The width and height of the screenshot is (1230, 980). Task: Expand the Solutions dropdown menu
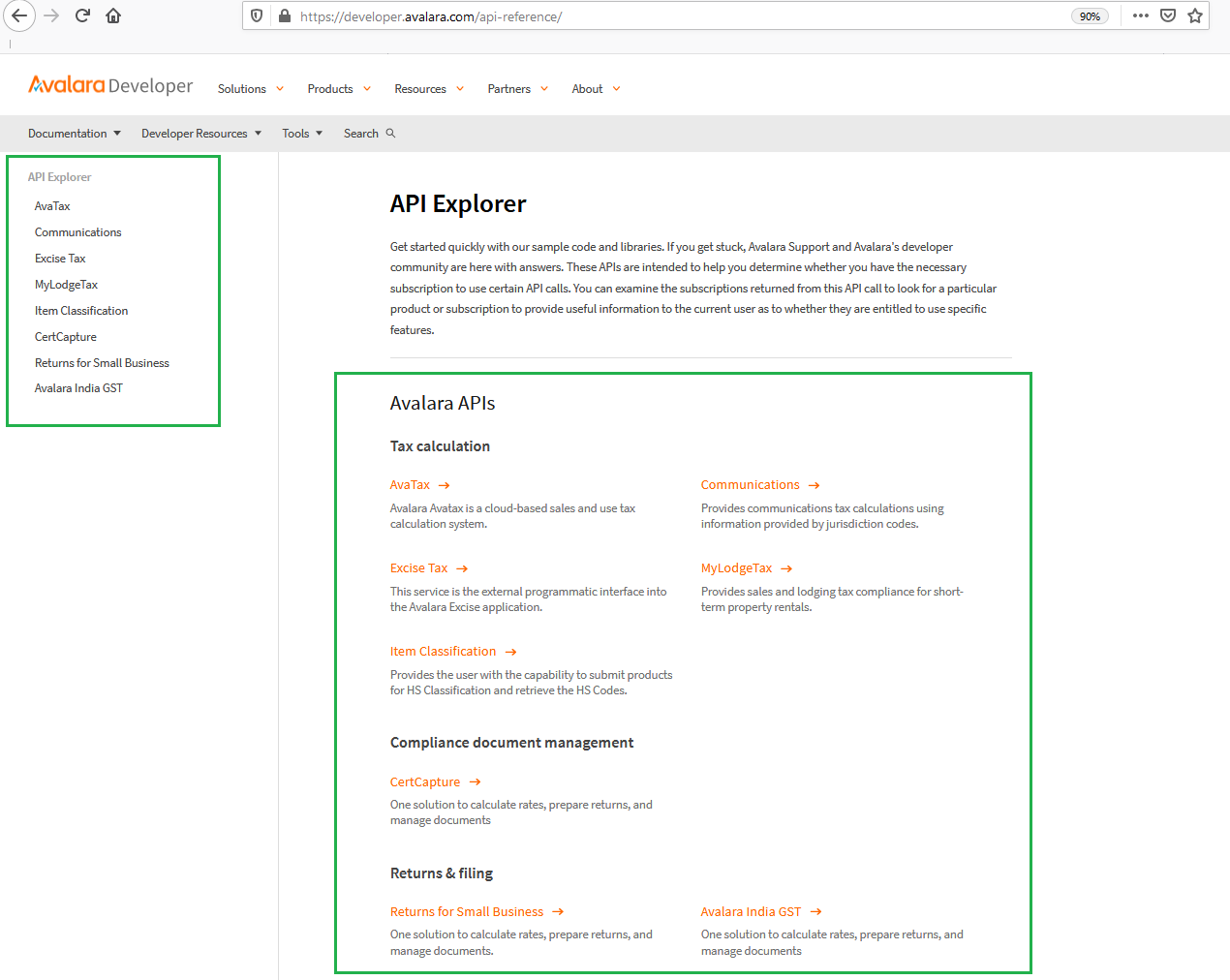point(250,89)
